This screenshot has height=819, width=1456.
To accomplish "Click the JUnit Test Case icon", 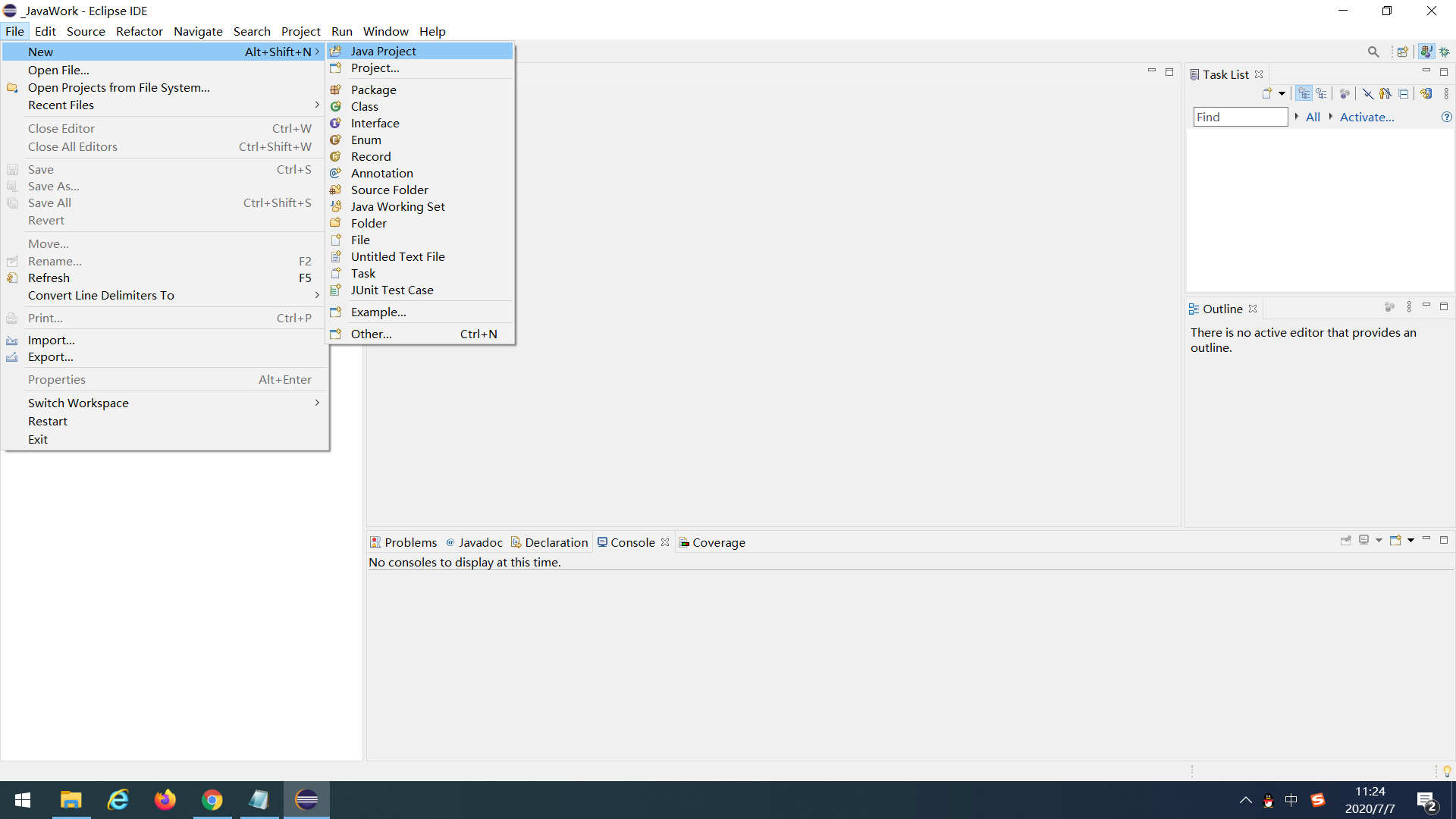I will point(335,290).
